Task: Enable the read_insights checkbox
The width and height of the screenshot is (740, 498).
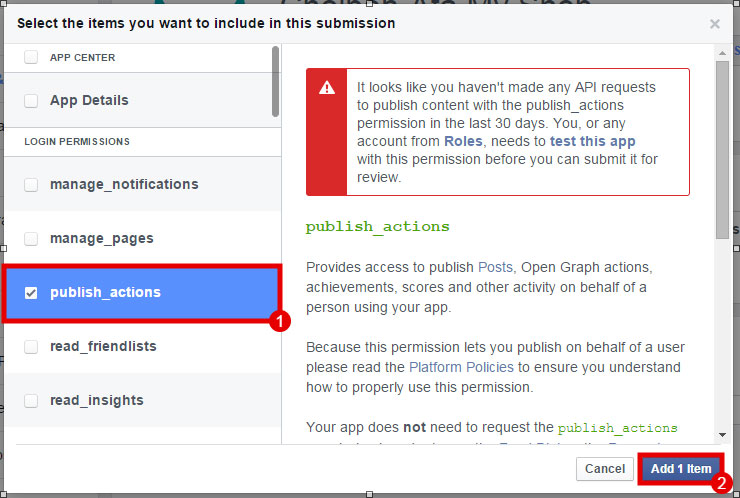Action: pos(31,401)
